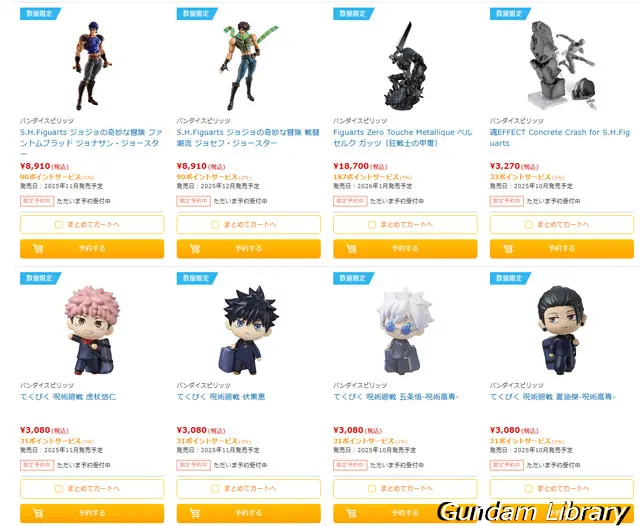Tick まとめてカートへ box for Joseph Joestar
Viewport: 640px width, 526px height.
click(215, 225)
